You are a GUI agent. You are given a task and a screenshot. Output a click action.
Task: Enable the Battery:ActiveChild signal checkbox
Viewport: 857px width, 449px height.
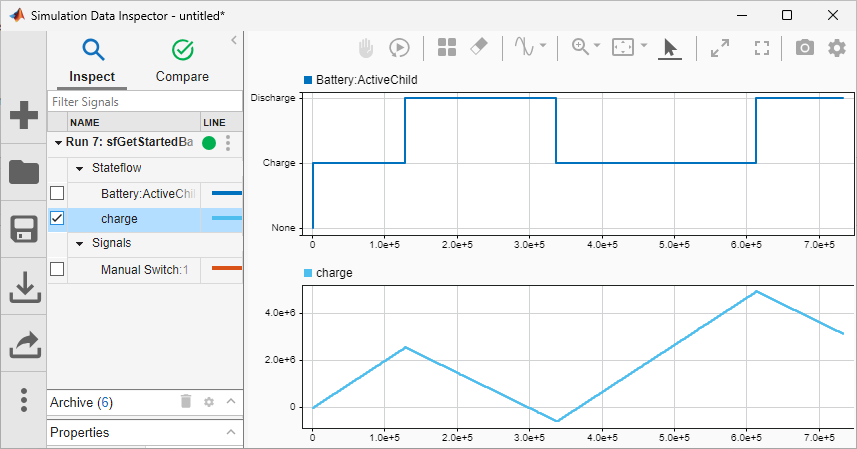click(57, 193)
